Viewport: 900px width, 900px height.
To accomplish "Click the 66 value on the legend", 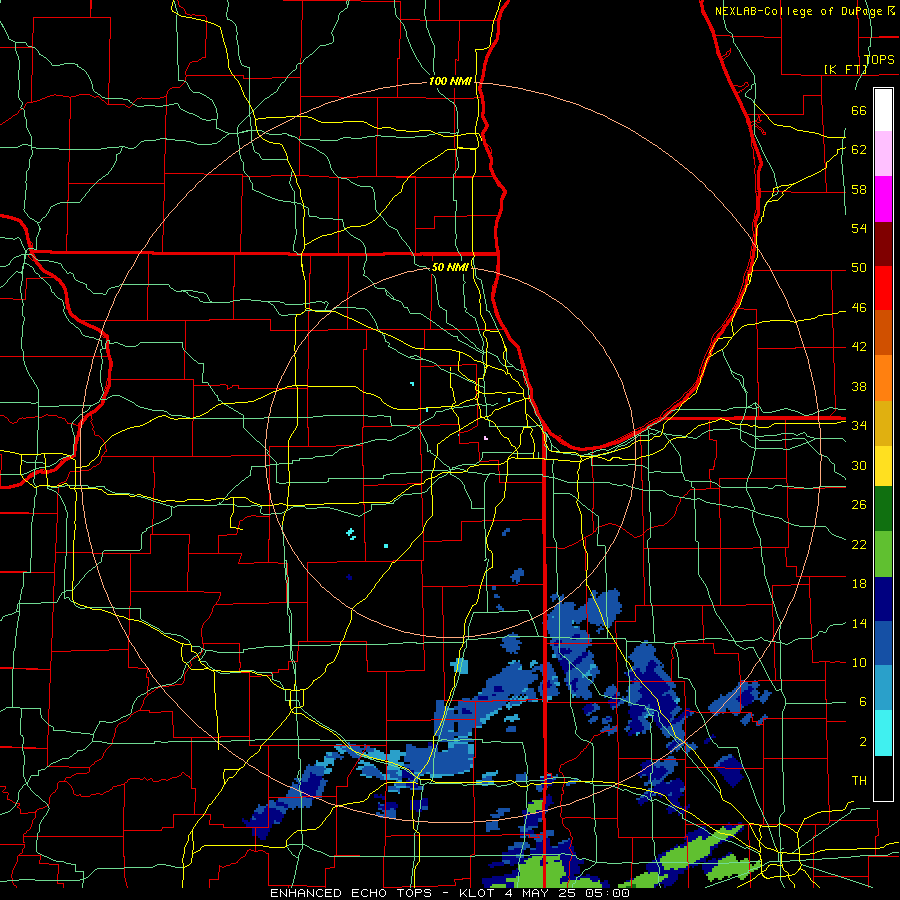I will [x=859, y=110].
